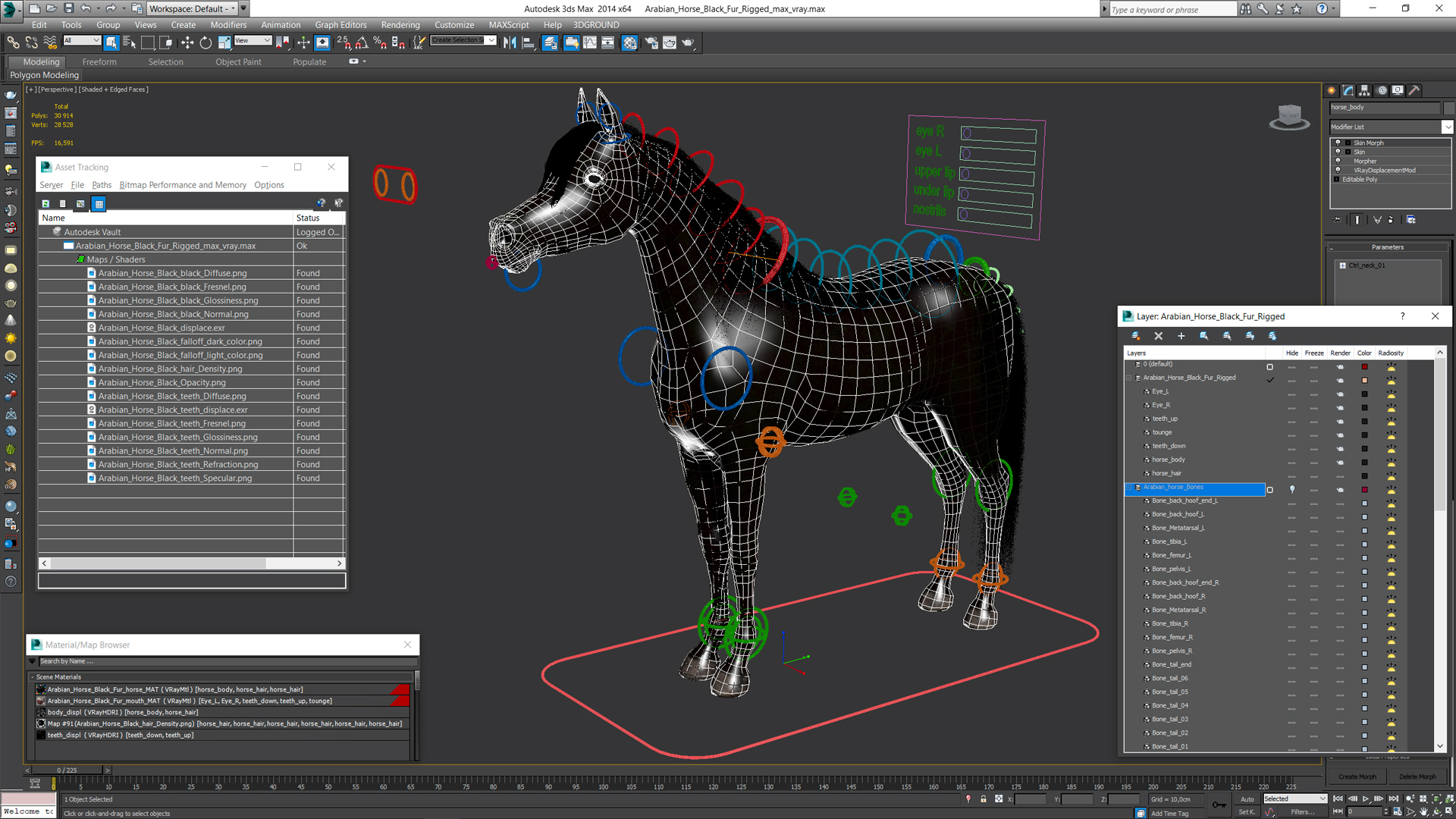Toggle freeze for Eye_L layer object

coord(1314,394)
